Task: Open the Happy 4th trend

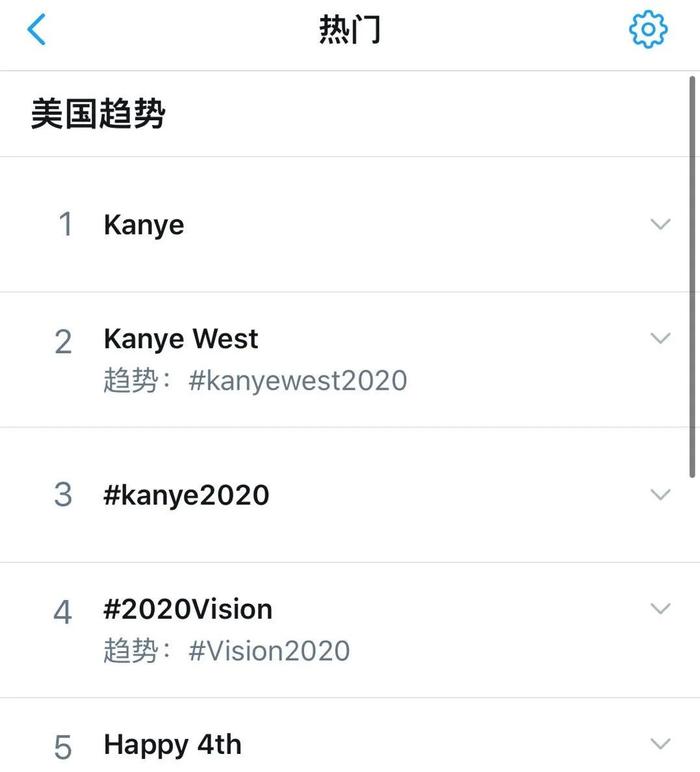Action: click(x=172, y=744)
